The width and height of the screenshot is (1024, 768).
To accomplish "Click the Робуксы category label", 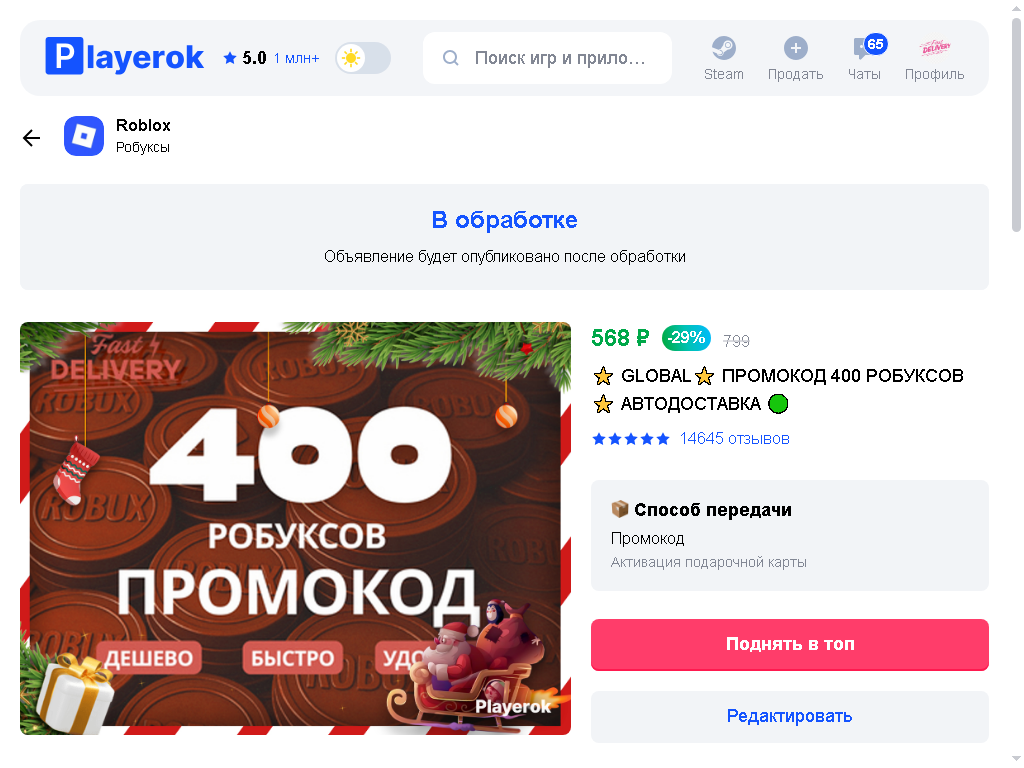I will pos(142,148).
